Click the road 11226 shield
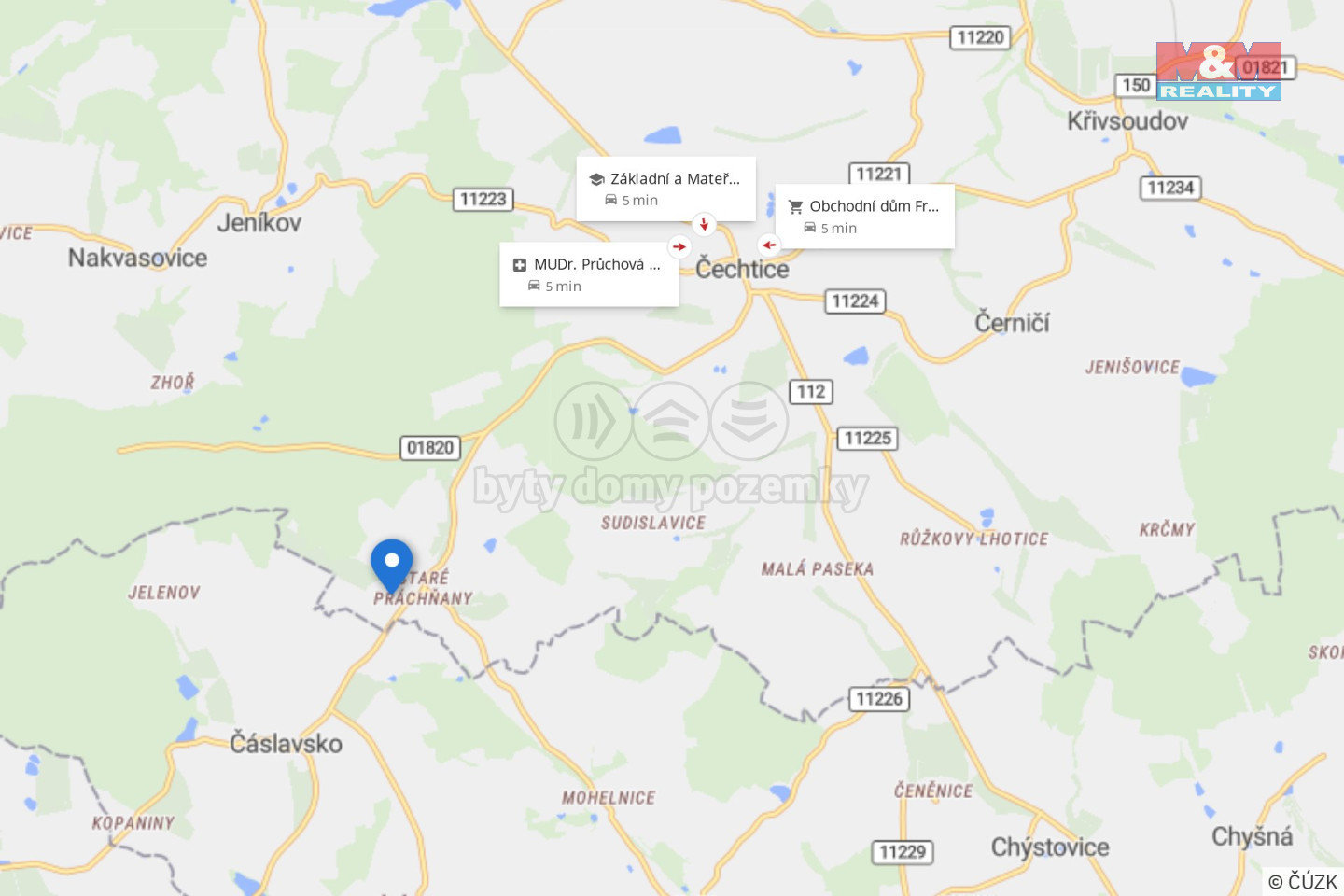The width and height of the screenshot is (1344, 896). pyautogui.click(x=879, y=699)
